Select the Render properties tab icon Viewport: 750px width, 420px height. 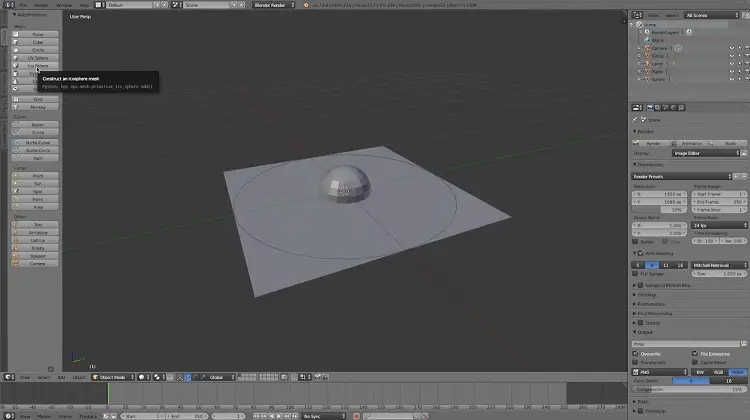click(650, 108)
